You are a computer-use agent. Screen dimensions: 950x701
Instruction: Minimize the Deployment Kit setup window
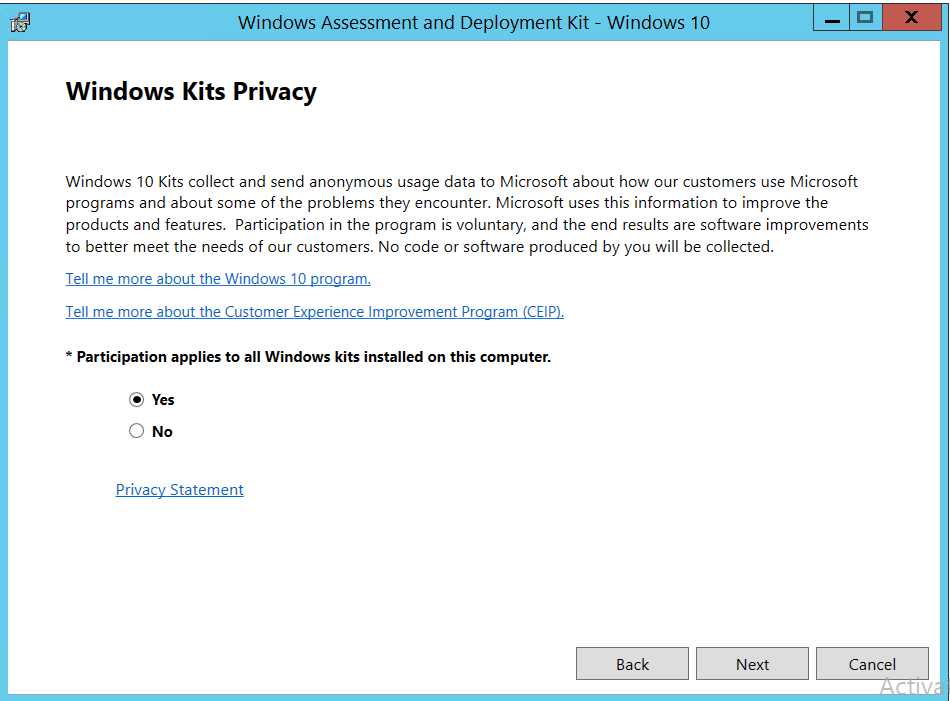click(x=832, y=17)
